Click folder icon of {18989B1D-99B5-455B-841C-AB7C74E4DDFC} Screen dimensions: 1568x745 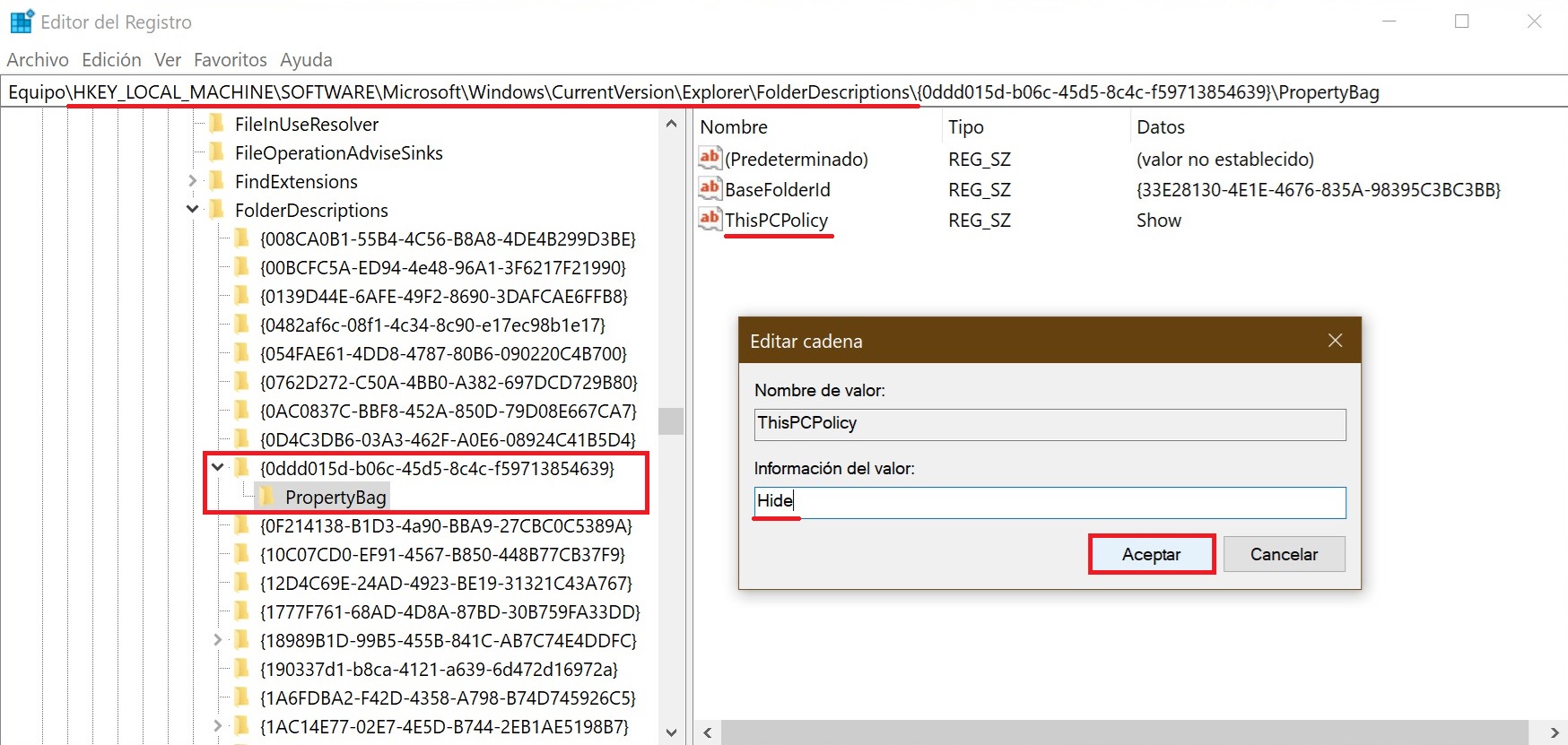tap(241, 640)
